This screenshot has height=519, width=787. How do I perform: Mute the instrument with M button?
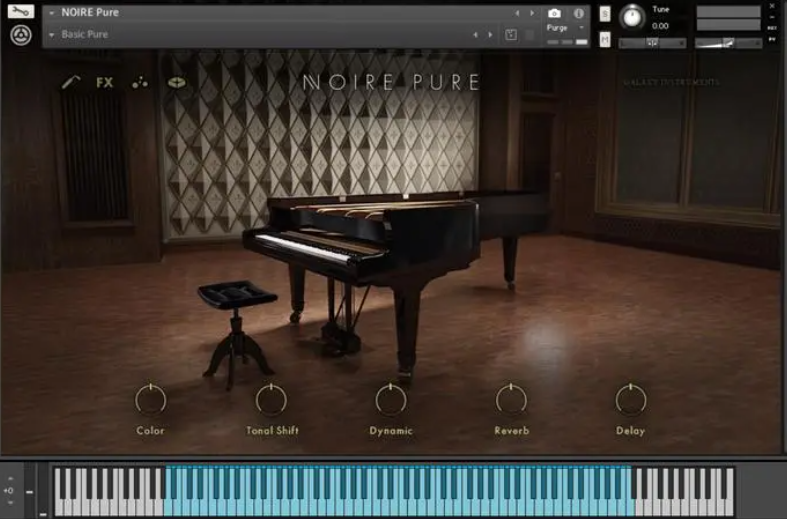[605, 39]
